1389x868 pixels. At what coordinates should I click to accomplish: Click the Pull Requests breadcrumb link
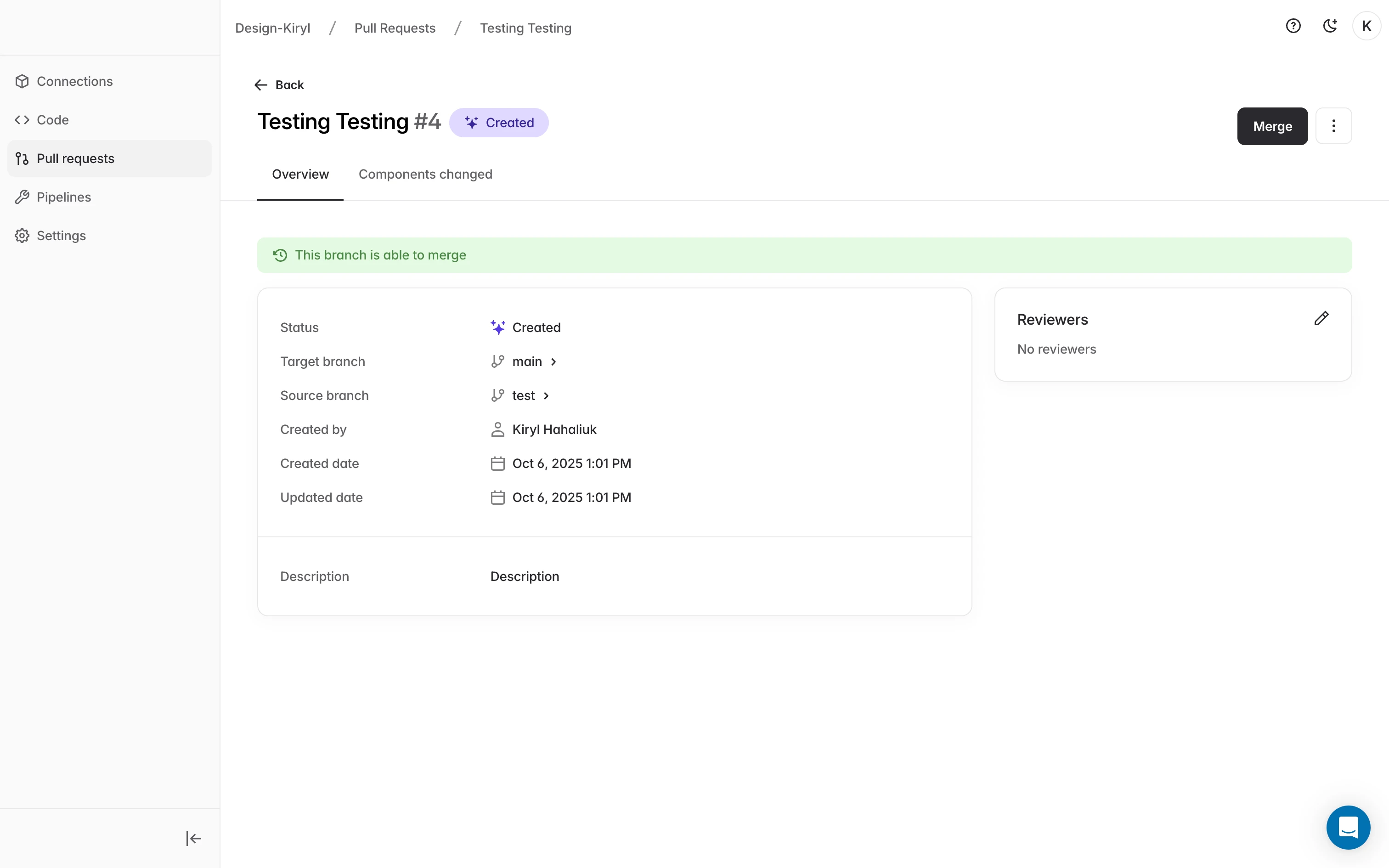[x=394, y=28]
